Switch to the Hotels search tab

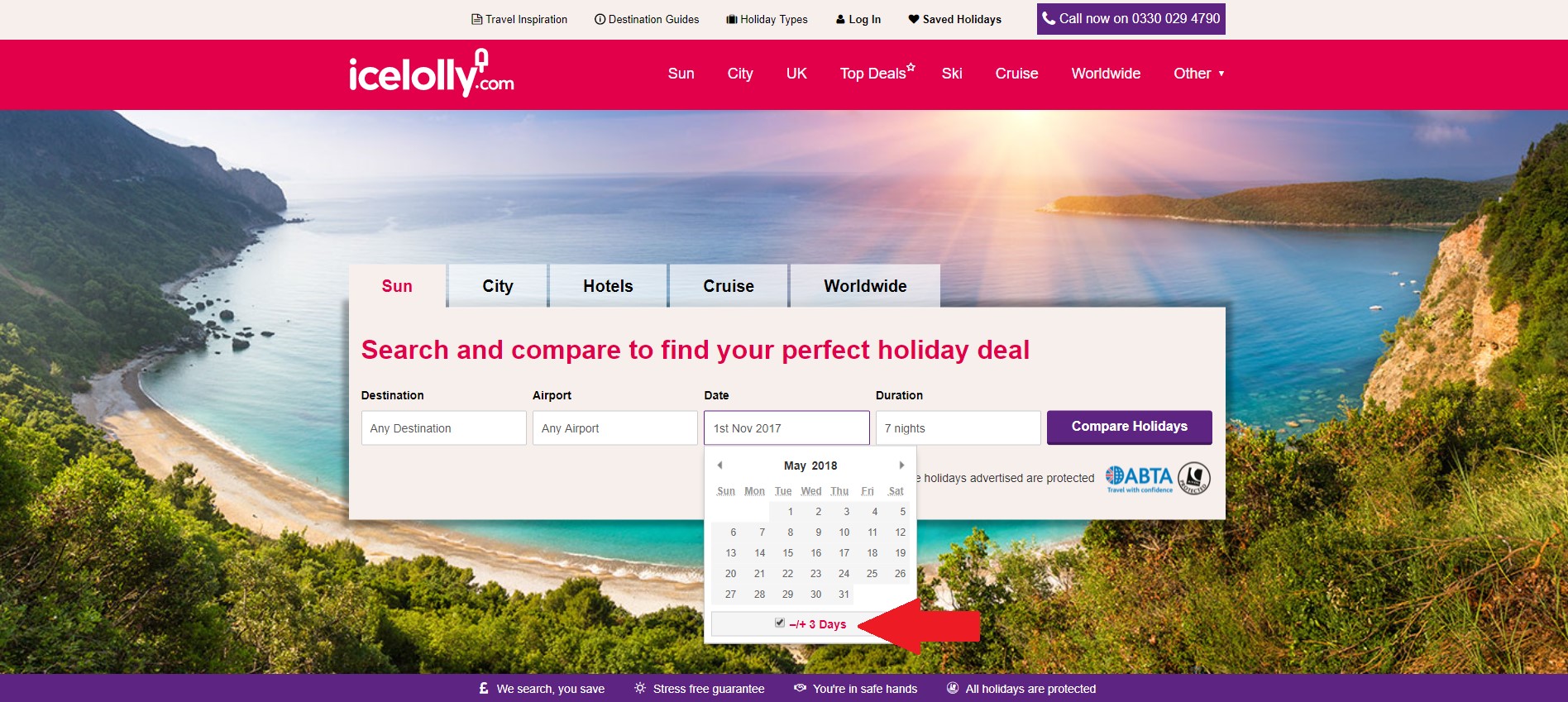608,286
